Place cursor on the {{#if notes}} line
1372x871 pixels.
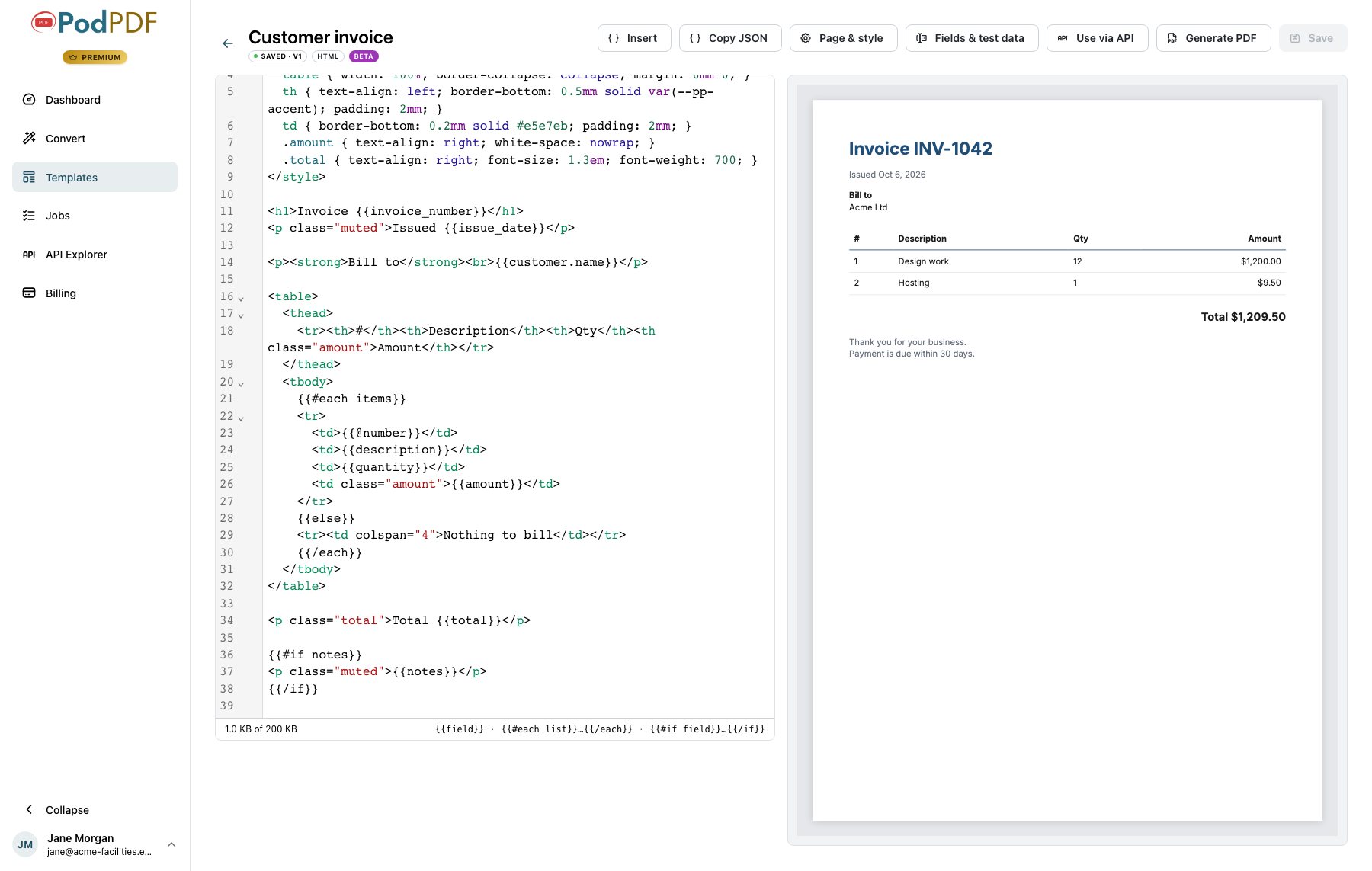pyautogui.click(x=315, y=655)
